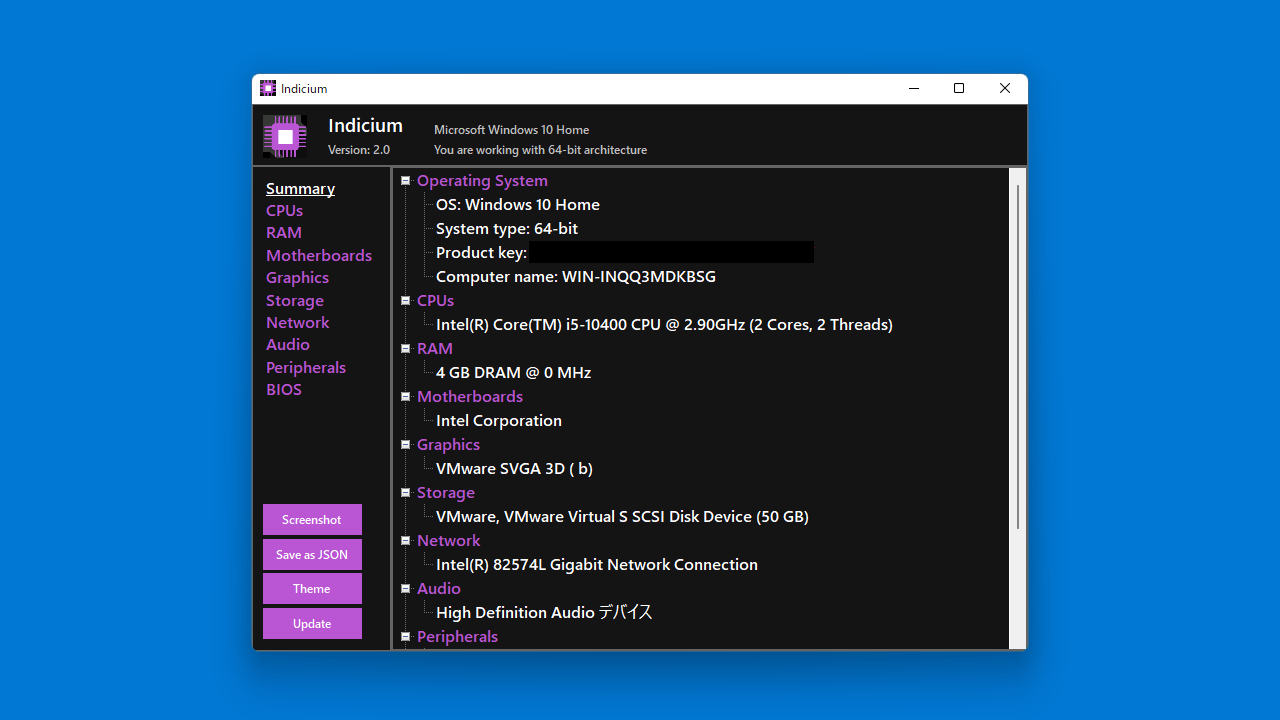Click the vertical scrollbar thumb
This screenshot has width=1280, height=720.
coord(1018,357)
